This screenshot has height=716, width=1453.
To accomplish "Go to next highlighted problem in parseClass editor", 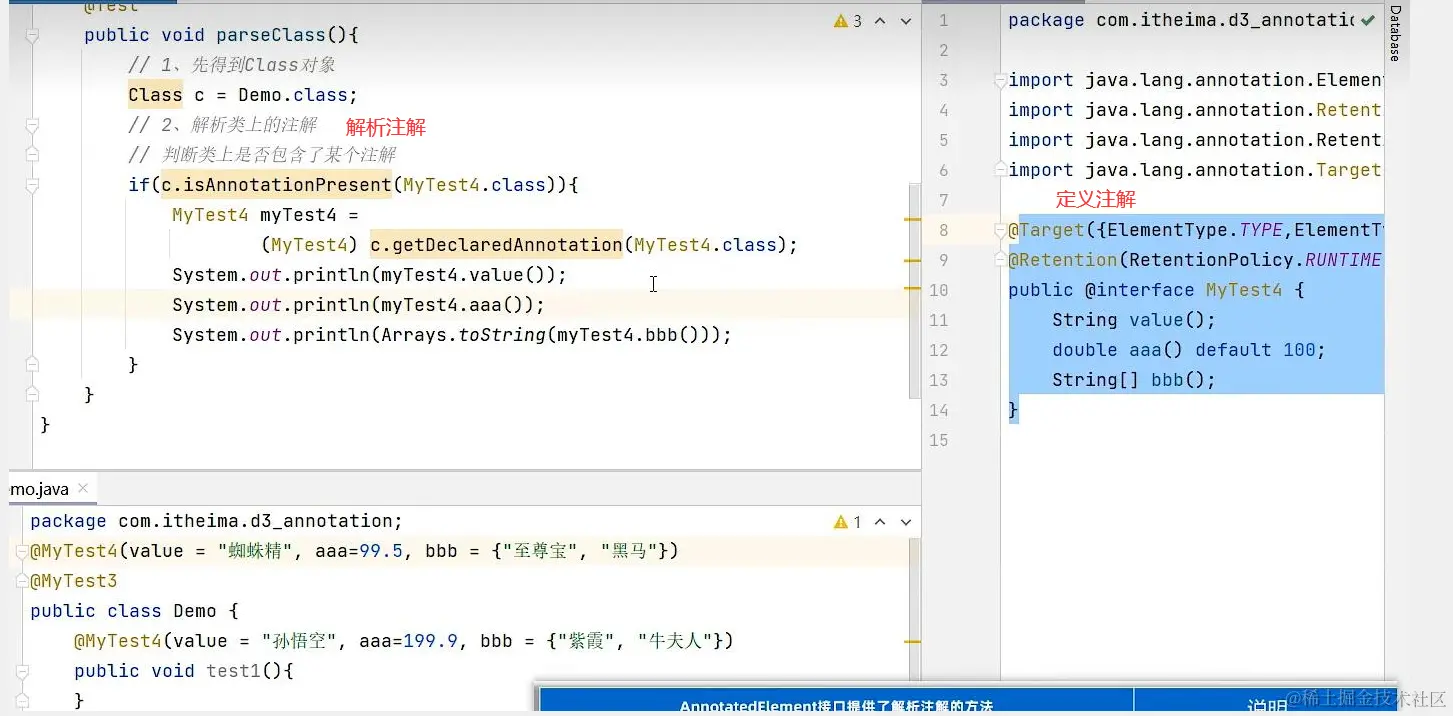I will pos(906,21).
